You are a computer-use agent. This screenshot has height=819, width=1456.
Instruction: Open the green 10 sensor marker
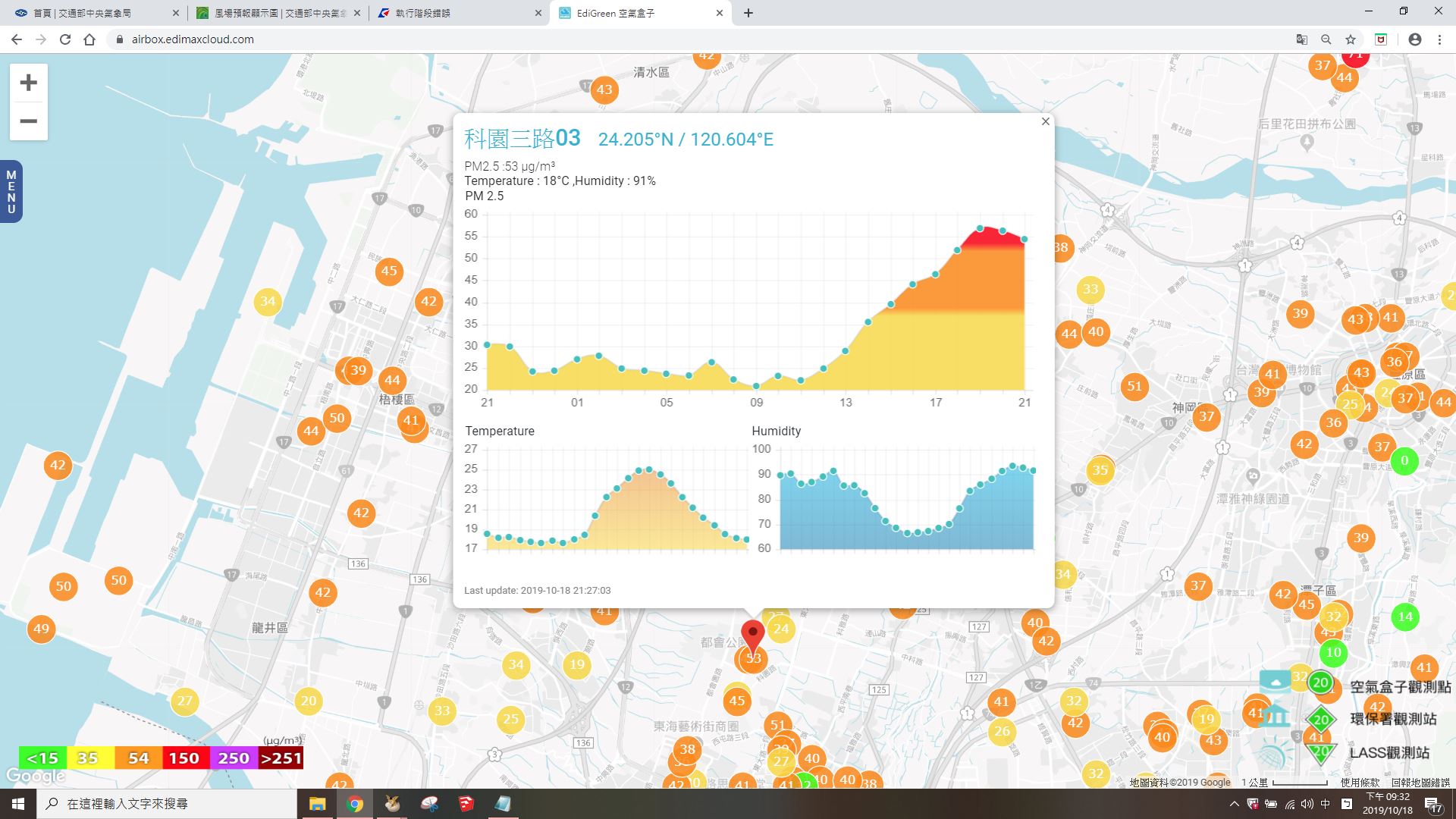pos(1333,652)
